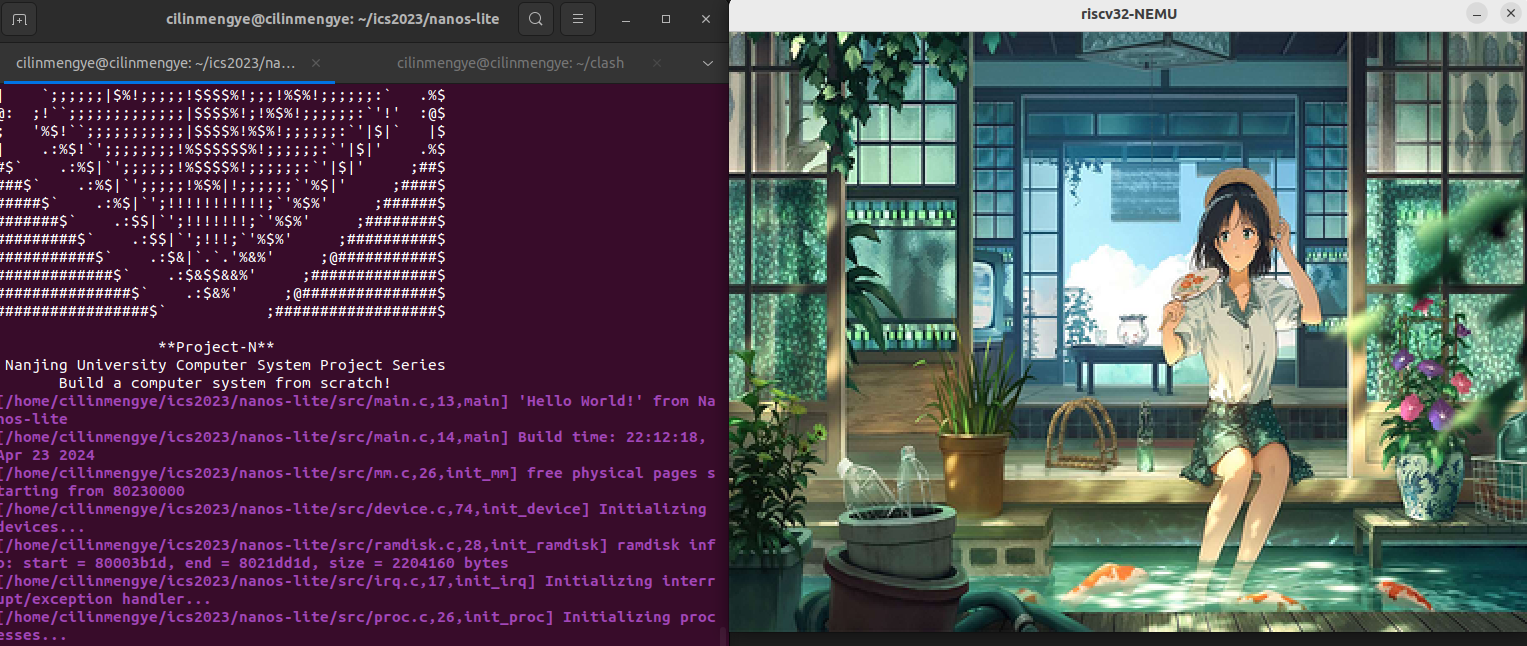
Task: Click the 'Apr 23 2024' text
Action: click(x=47, y=455)
